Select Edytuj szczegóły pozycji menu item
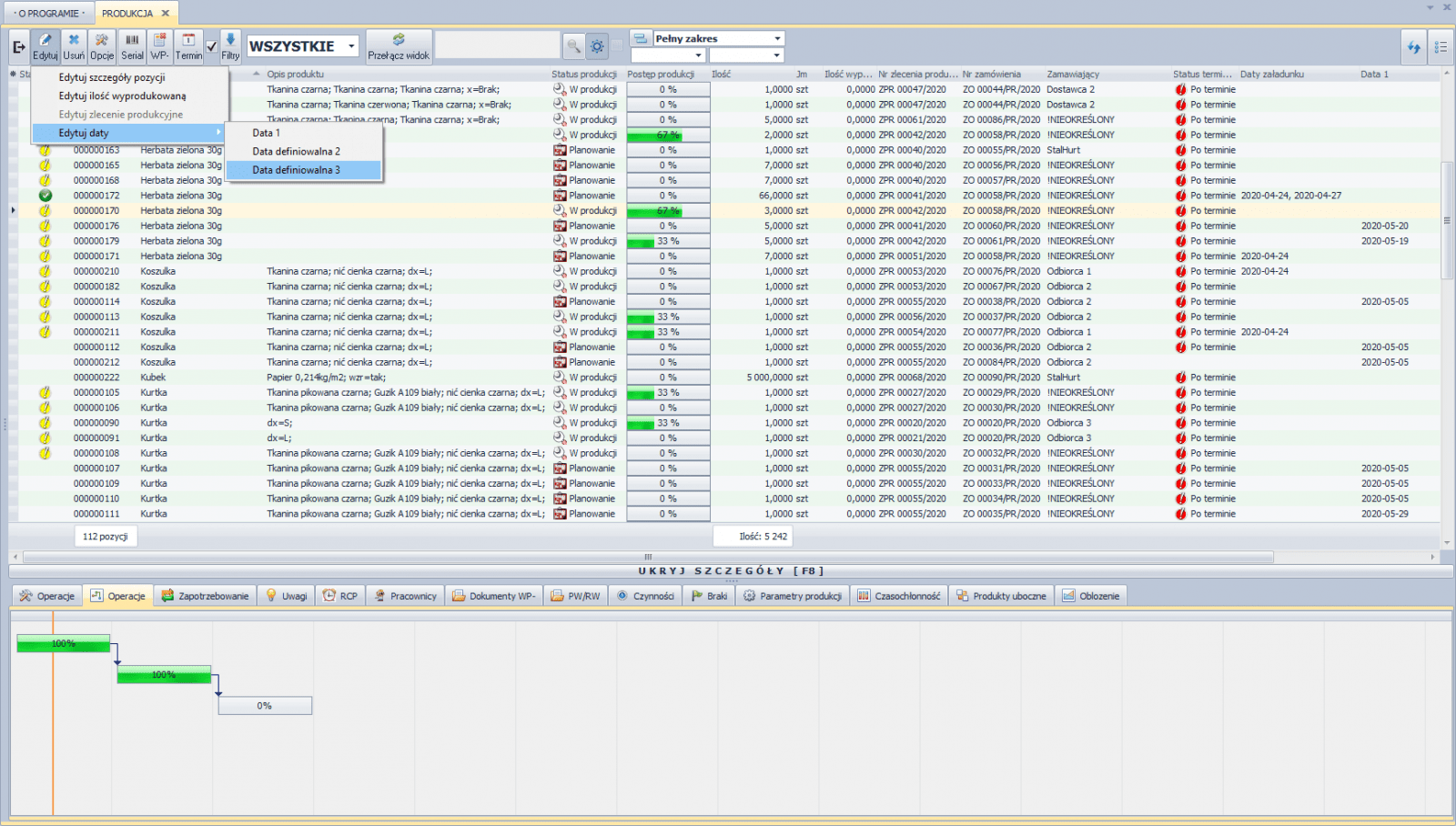Screen dimensions: 1456x826 coord(112,78)
